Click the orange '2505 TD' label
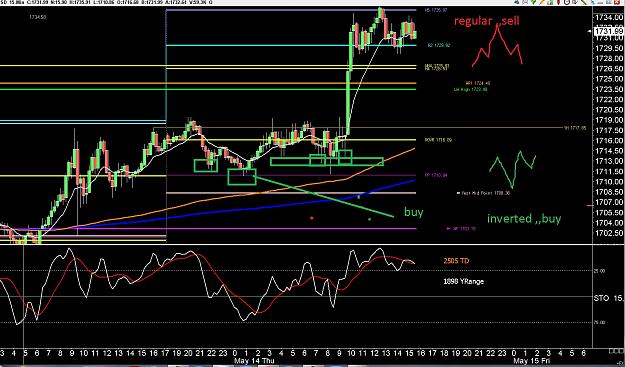Screen dimensions: 625x367 456,261
